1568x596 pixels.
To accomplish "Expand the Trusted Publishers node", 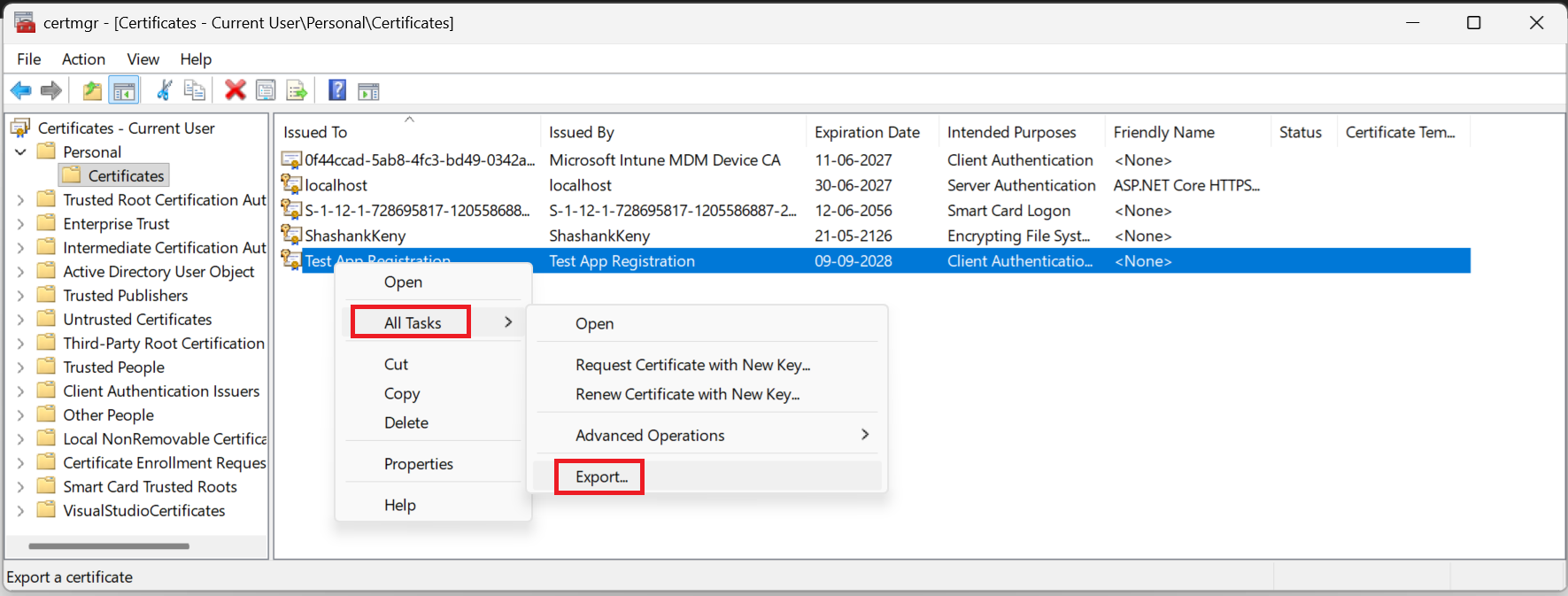I will [20, 296].
